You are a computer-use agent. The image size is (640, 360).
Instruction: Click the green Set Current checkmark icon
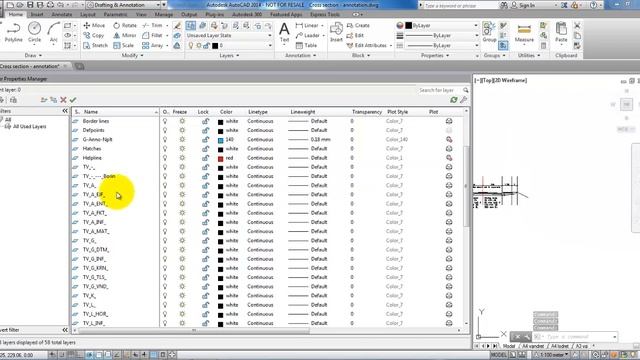click(x=73, y=100)
